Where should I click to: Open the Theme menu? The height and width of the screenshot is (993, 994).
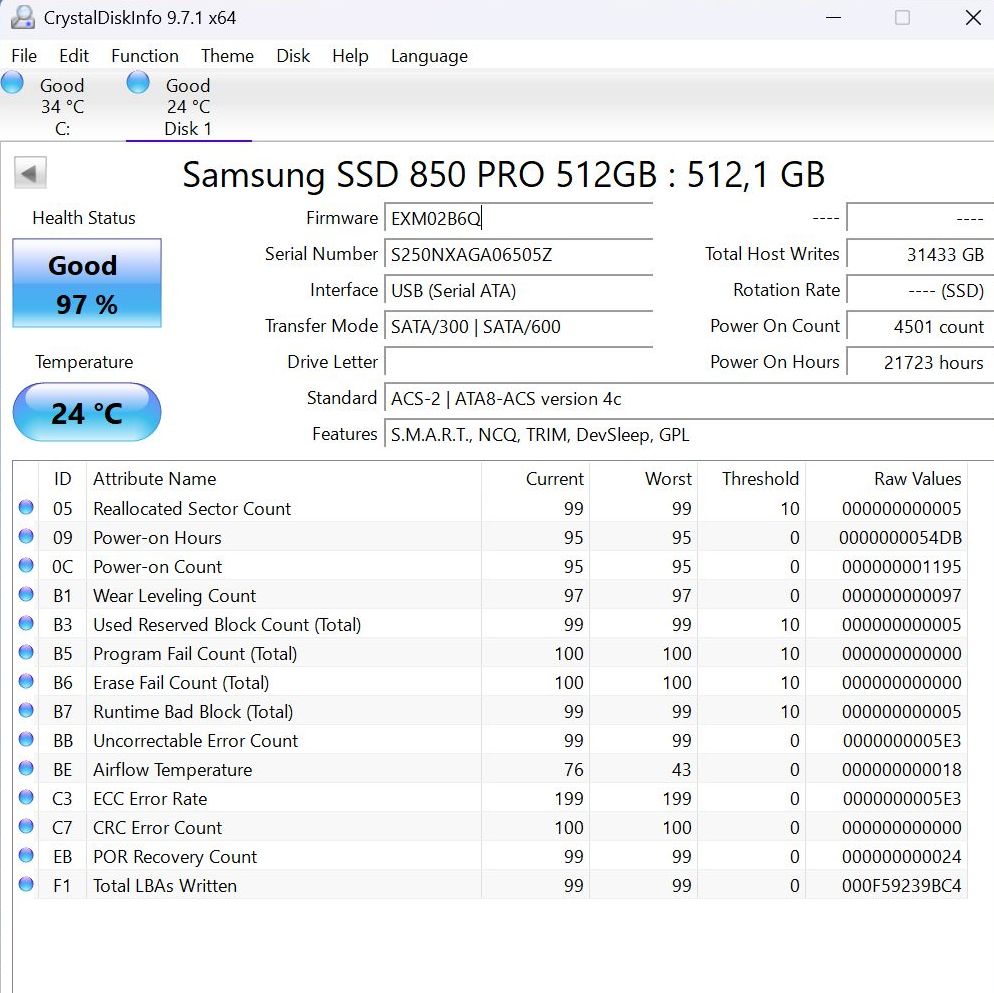(x=227, y=56)
